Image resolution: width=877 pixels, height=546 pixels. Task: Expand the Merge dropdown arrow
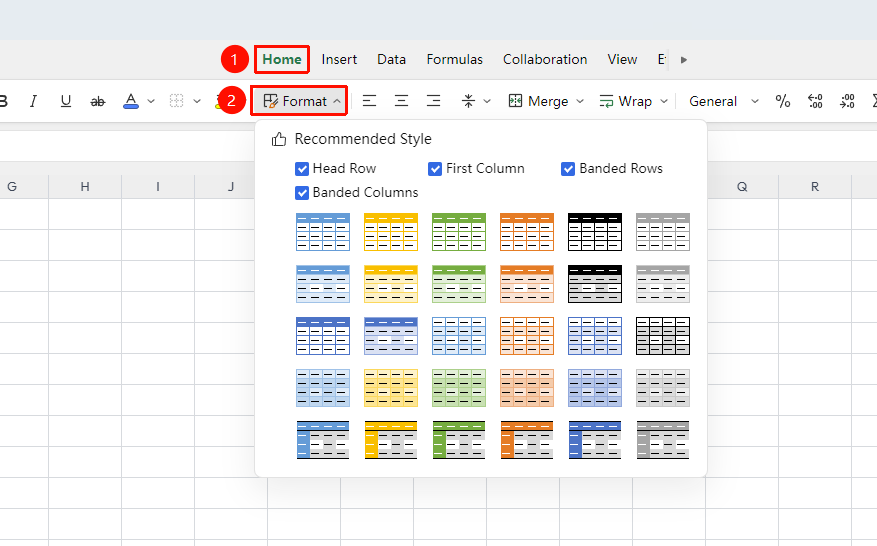[580, 101]
